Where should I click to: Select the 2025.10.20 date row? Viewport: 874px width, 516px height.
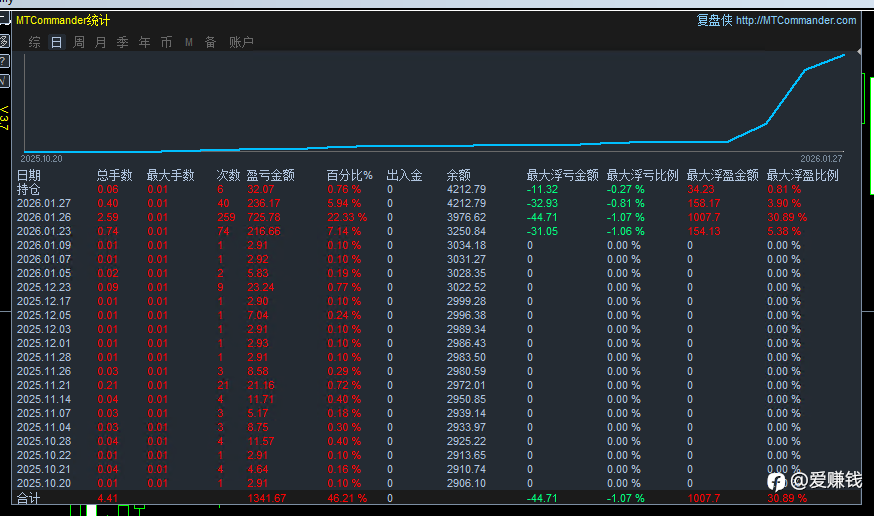click(x=436, y=483)
